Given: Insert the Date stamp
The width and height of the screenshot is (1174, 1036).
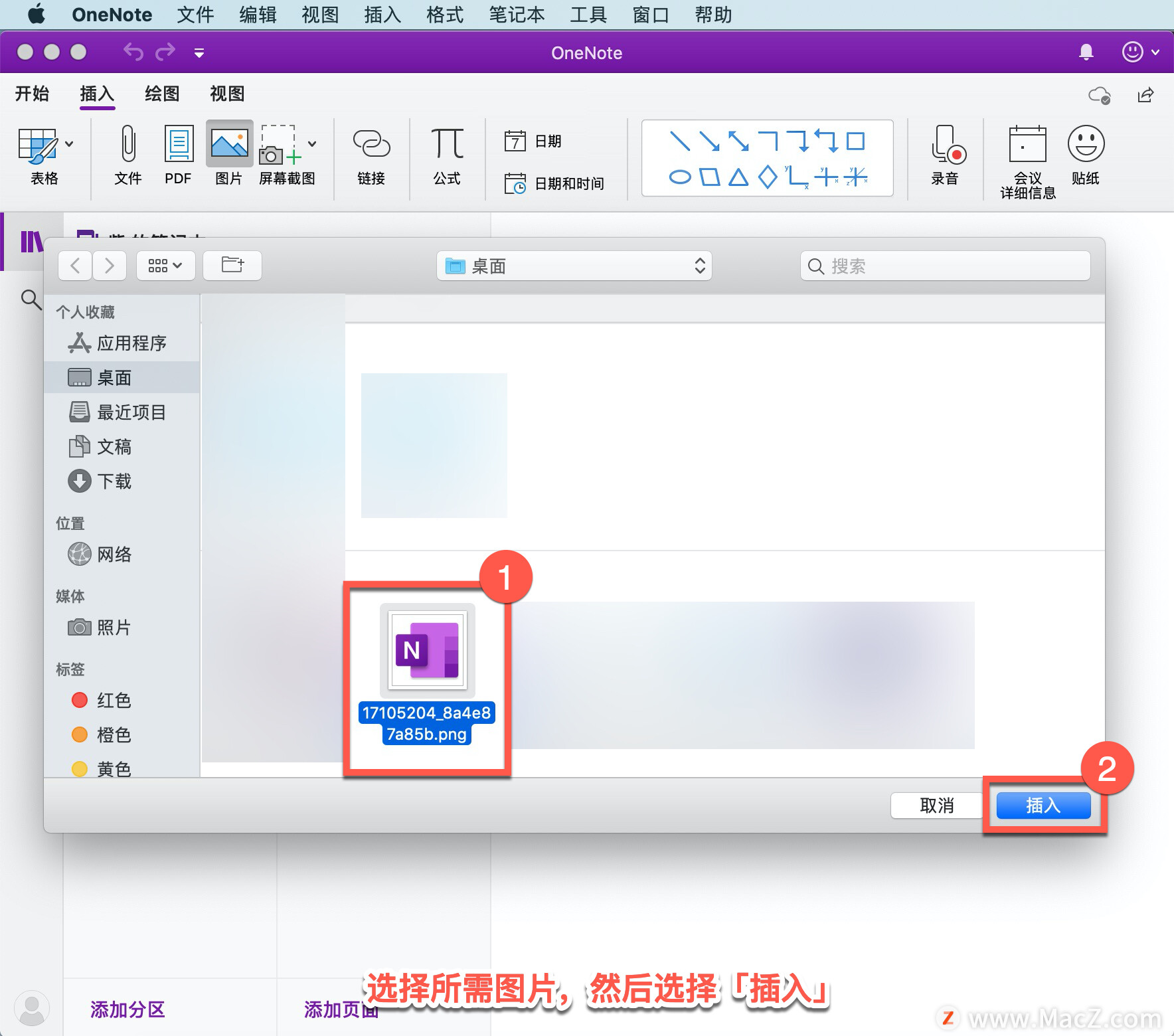Looking at the screenshot, I should coord(533,141).
